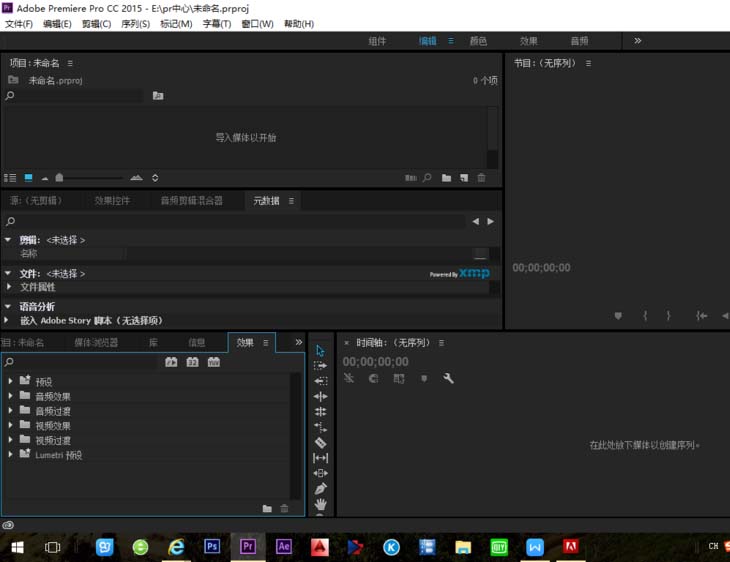Click the Project panel zoom slider handle
The height and width of the screenshot is (562, 730).
59,177
